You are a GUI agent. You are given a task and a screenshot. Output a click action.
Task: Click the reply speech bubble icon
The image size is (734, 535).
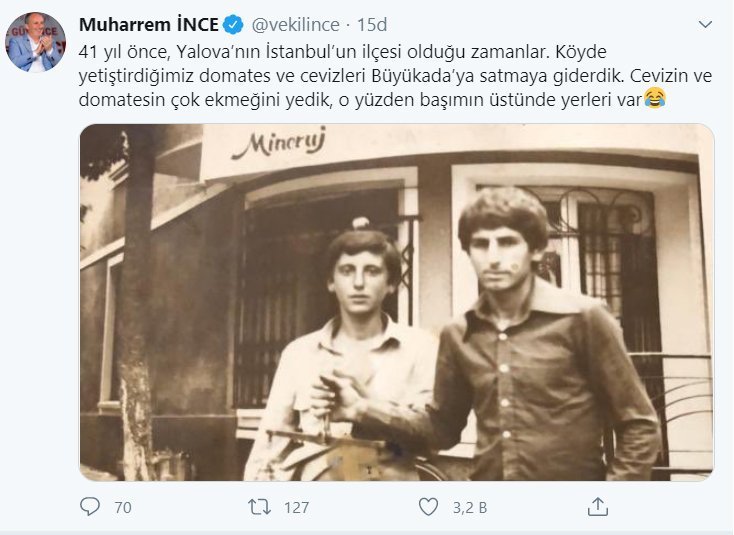[89, 507]
